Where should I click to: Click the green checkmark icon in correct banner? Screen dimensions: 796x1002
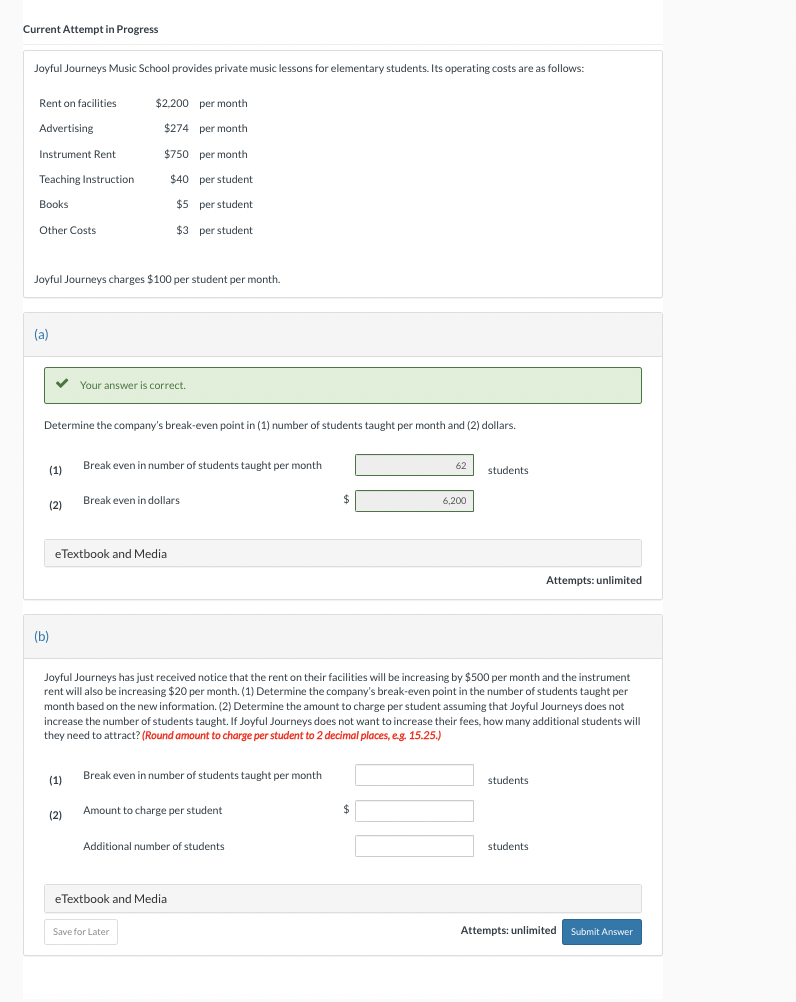(62, 383)
